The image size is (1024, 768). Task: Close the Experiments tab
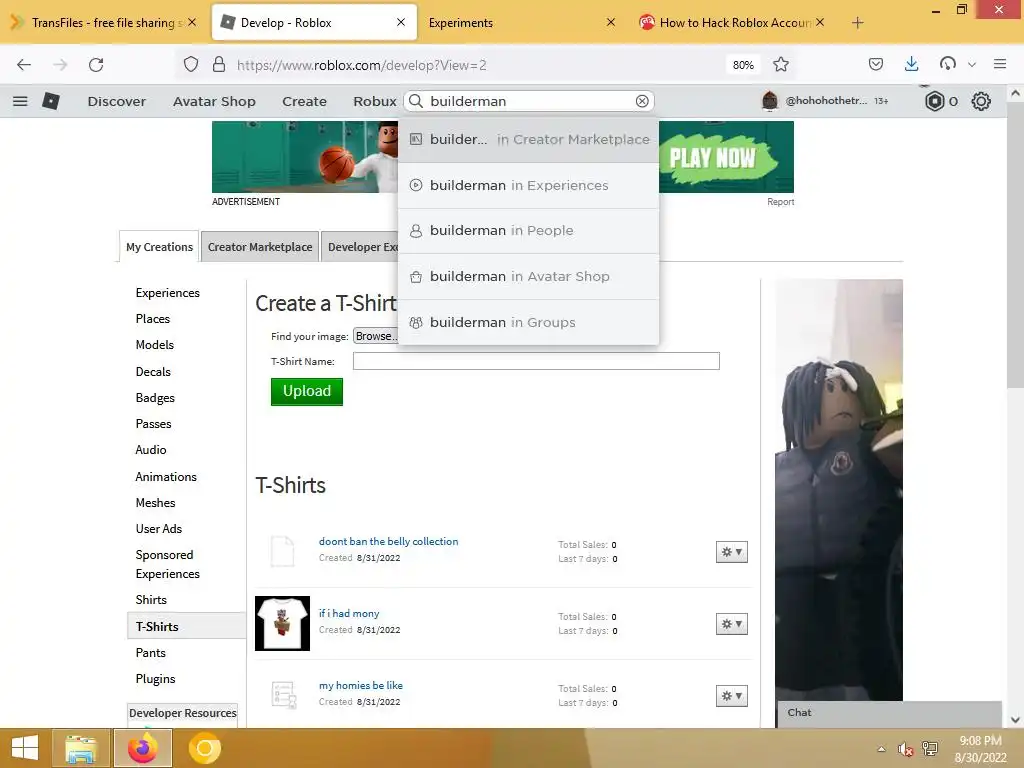tap(611, 22)
